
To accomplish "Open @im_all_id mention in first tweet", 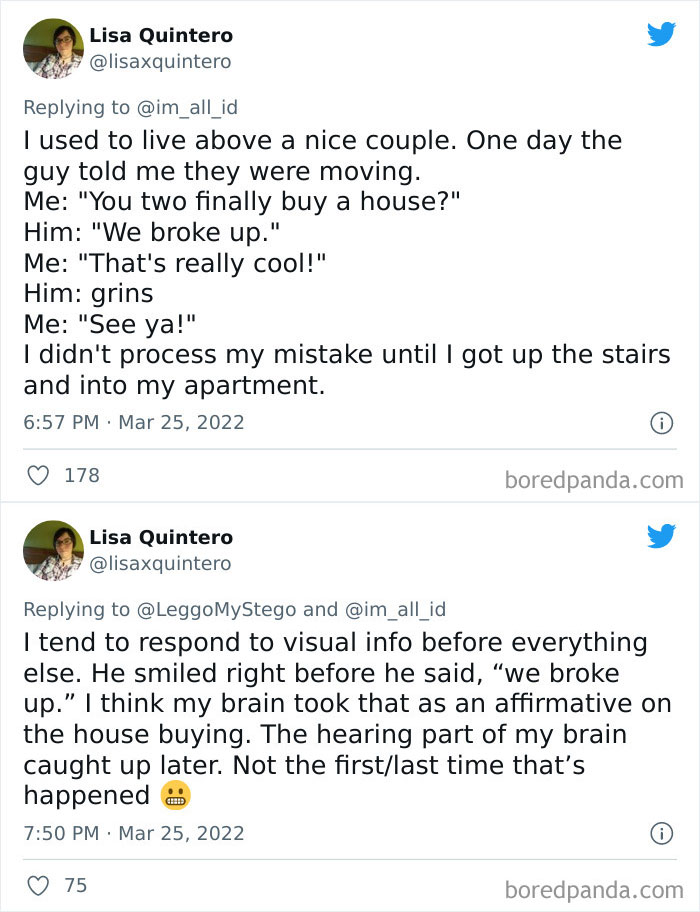I will pyautogui.click(x=187, y=108).
